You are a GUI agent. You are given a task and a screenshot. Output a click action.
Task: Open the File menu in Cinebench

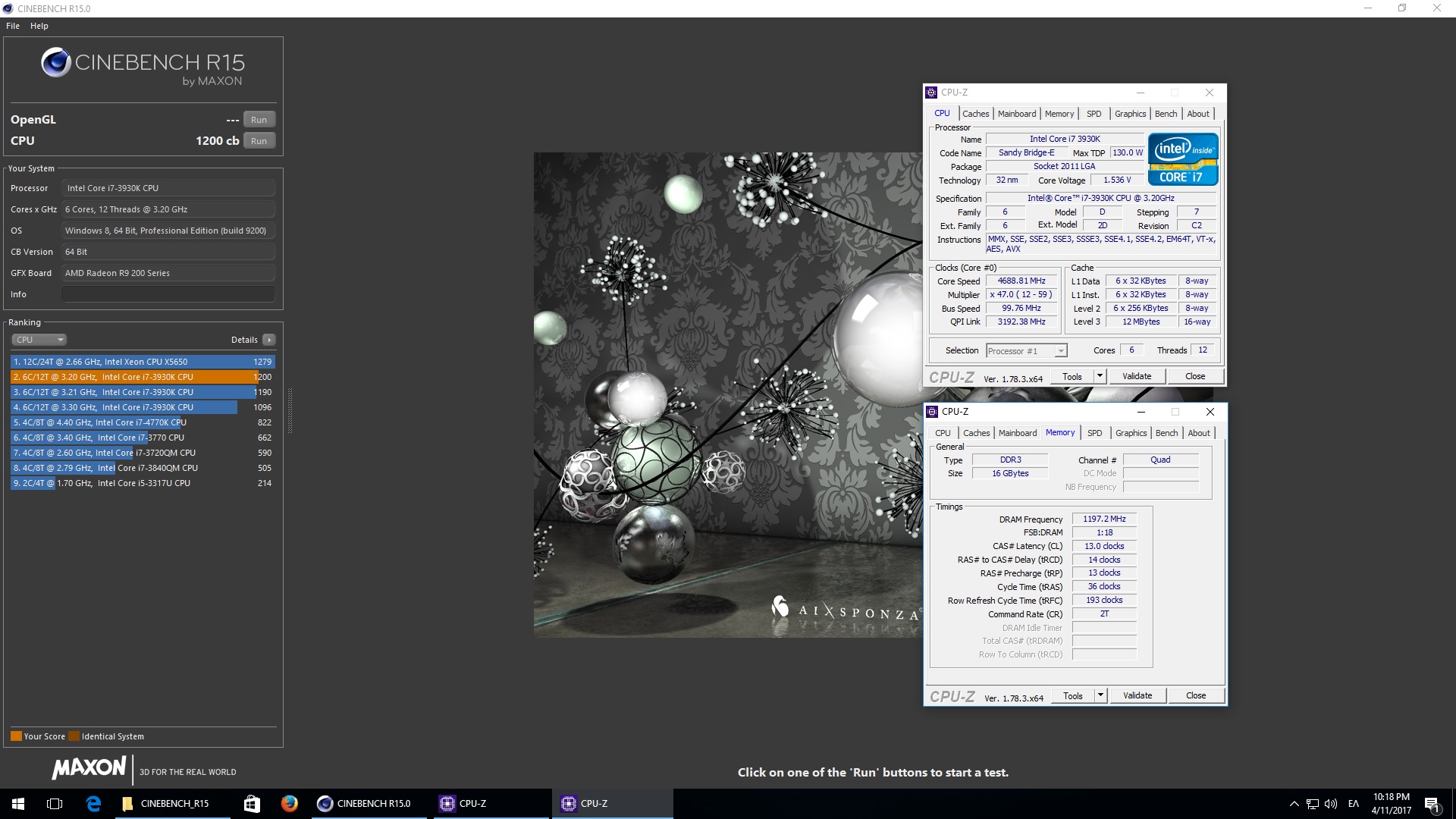pos(13,26)
